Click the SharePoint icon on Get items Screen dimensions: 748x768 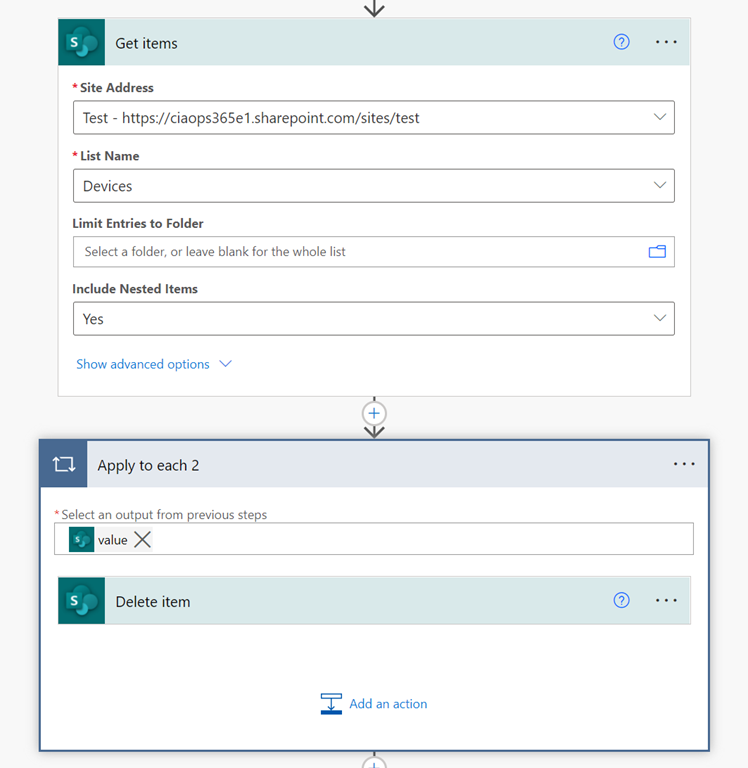click(x=81, y=42)
